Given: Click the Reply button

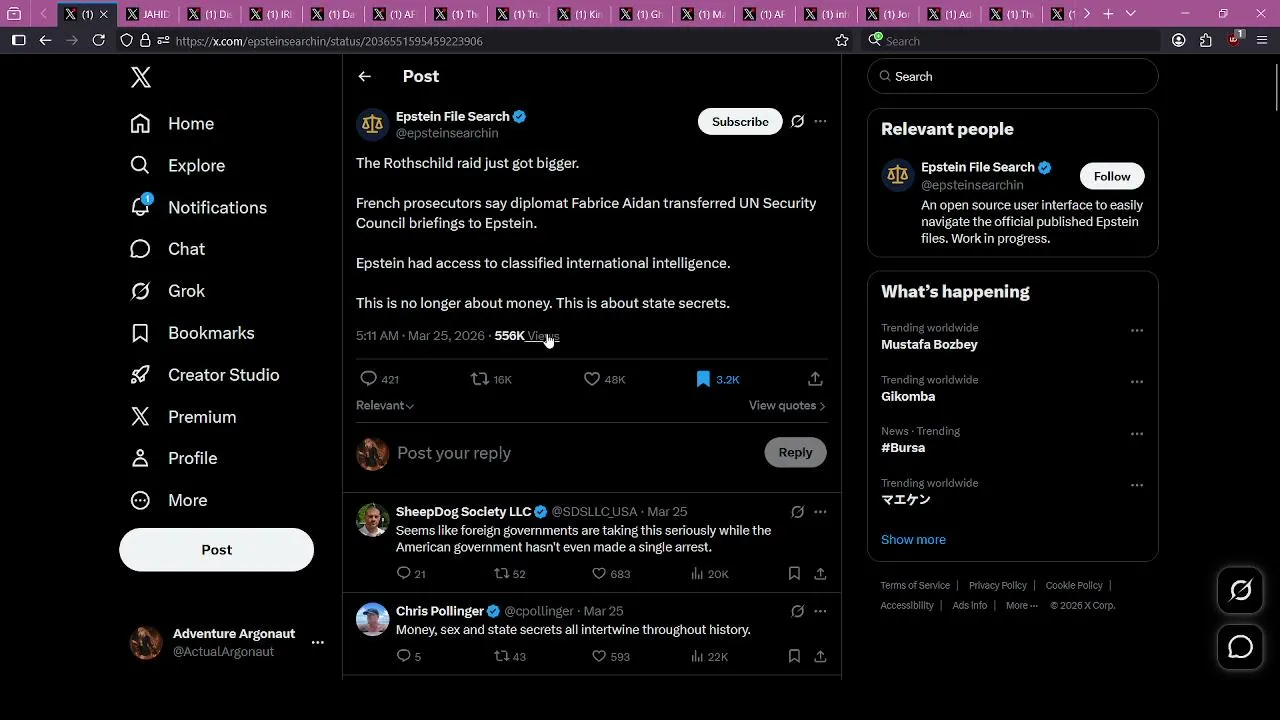Looking at the screenshot, I should coord(795,452).
